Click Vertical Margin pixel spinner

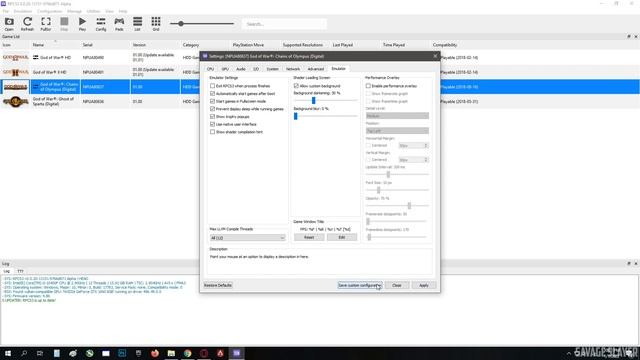413,160
